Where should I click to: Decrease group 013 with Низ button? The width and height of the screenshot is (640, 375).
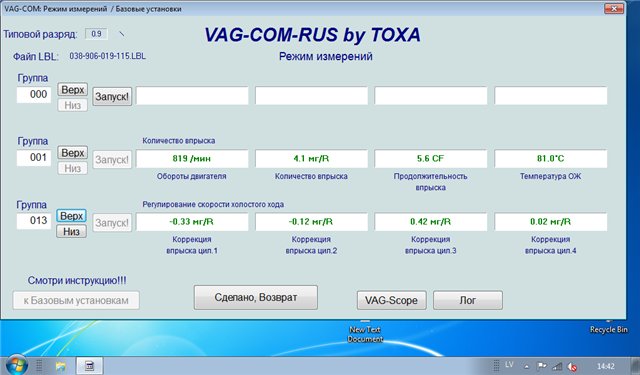click(x=71, y=231)
